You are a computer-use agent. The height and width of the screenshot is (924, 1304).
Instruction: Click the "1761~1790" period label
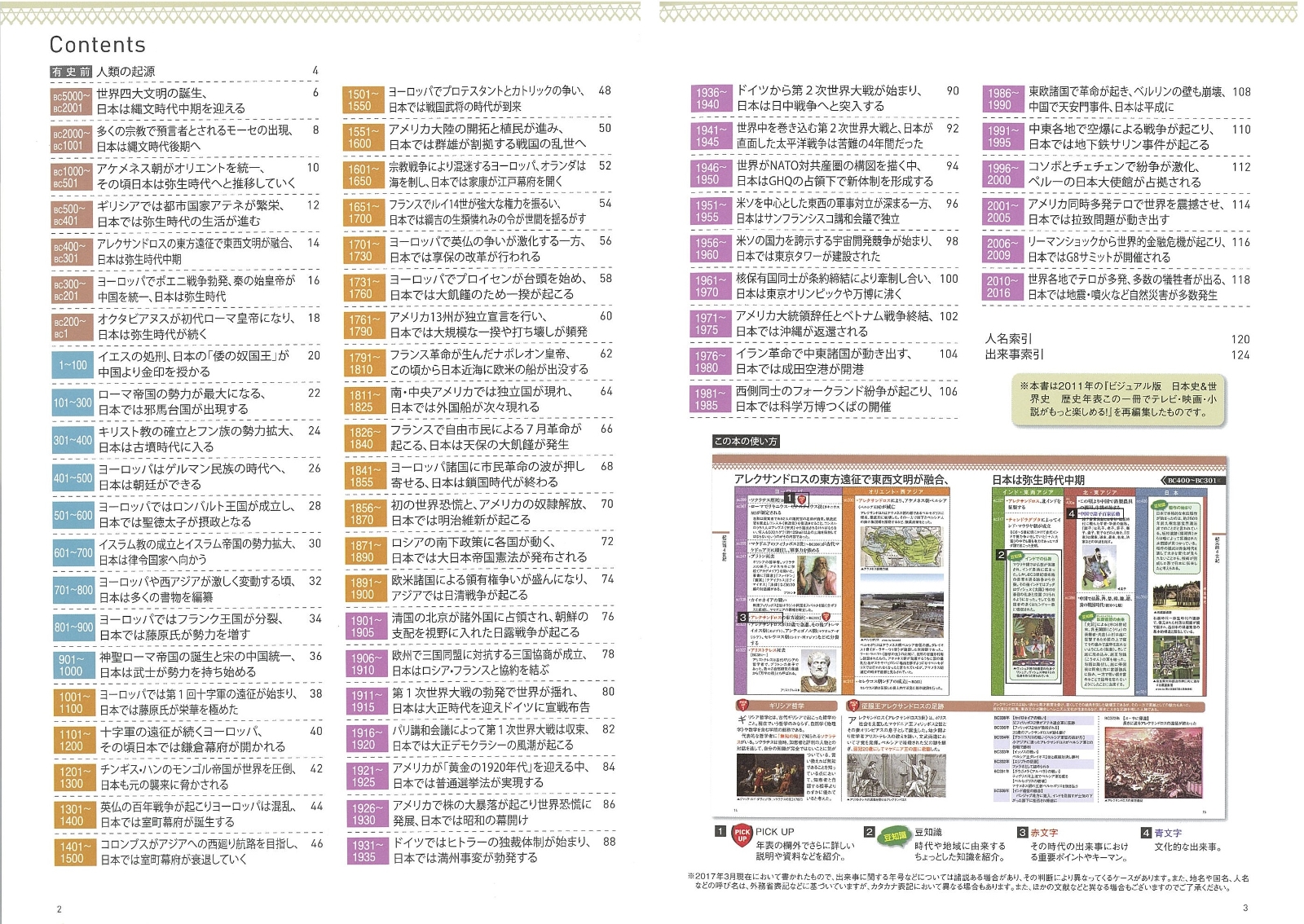(363, 326)
